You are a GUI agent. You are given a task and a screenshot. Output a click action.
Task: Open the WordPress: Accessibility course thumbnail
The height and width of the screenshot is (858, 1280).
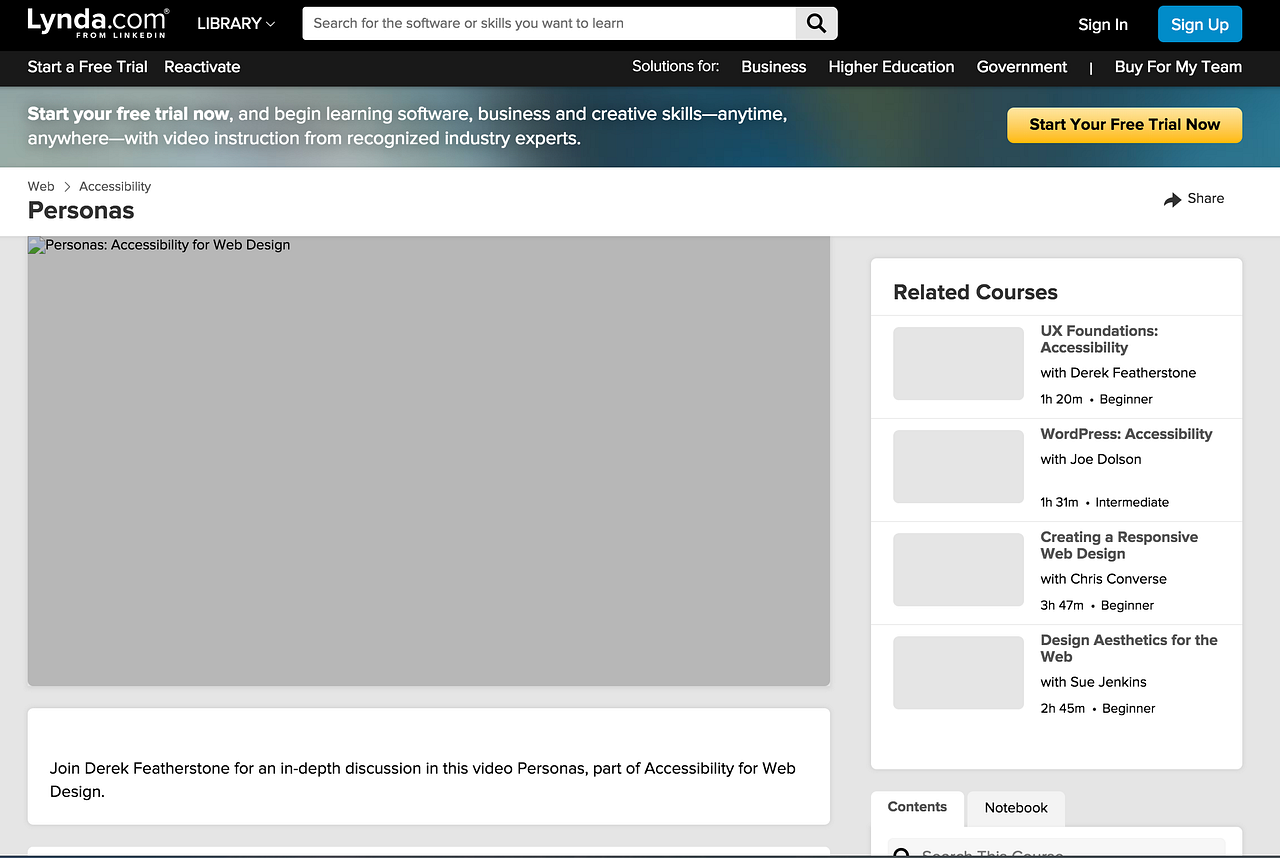[x=957, y=466]
